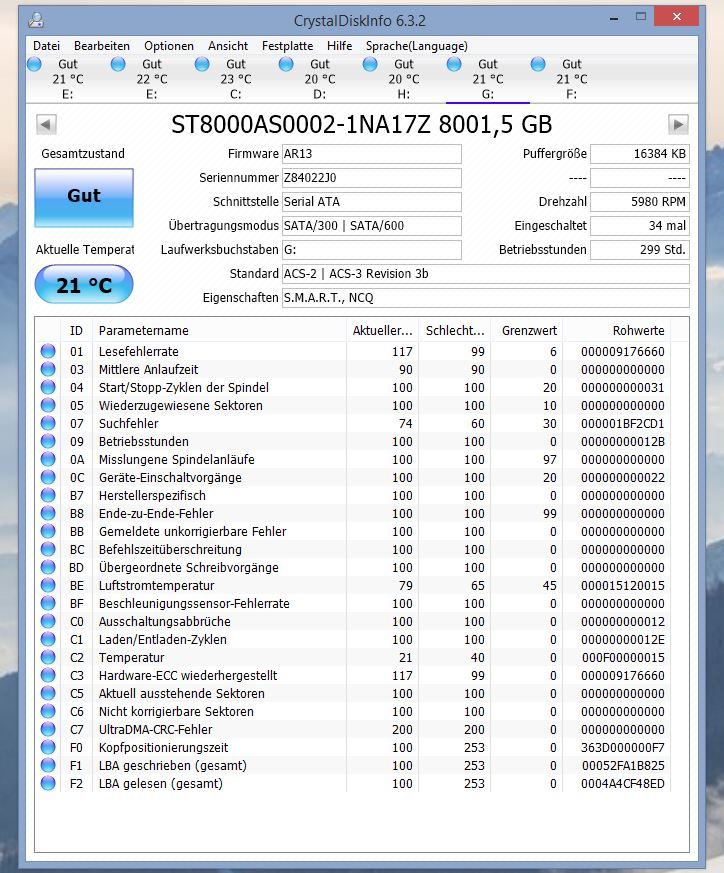The height and width of the screenshot is (873, 724).
Task: Click the Betriebsstunden value 299 Std.
Action: coord(639,249)
